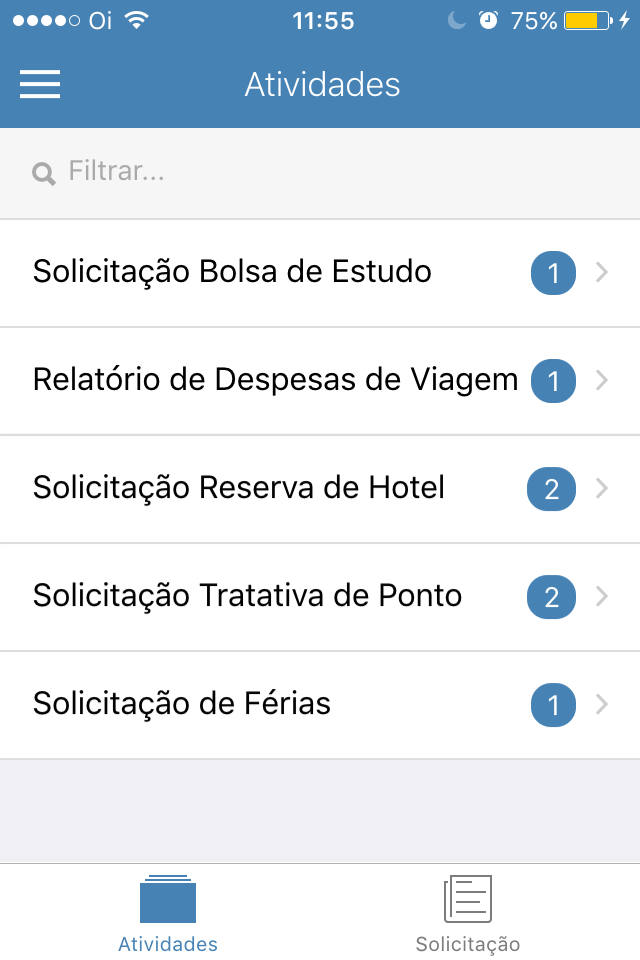Tap badge count on Solicitação Bolsa de Estudo
The height and width of the screenshot is (960, 640).
point(553,273)
